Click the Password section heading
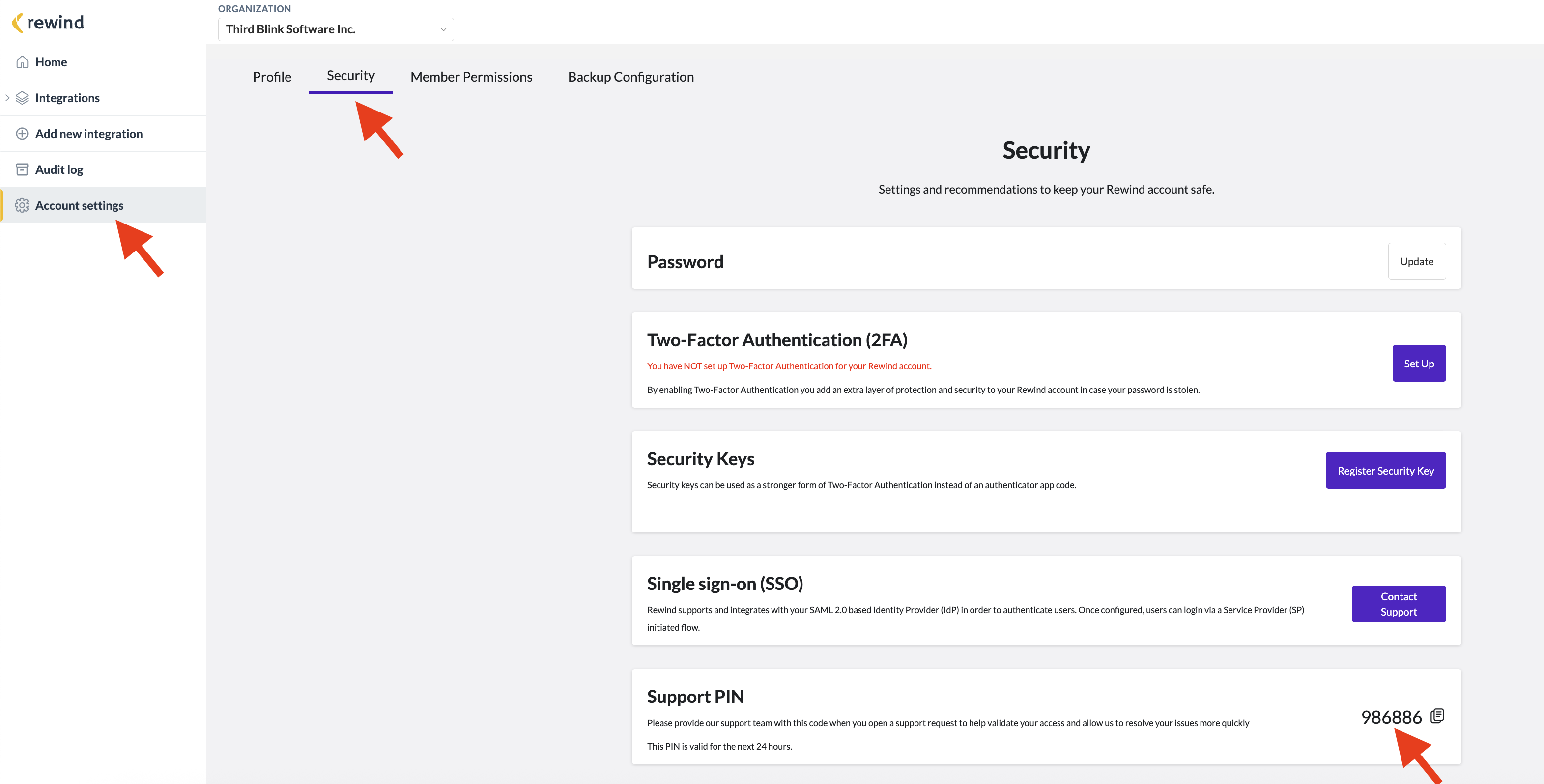Viewport: 1544px width, 784px height. 685,261
